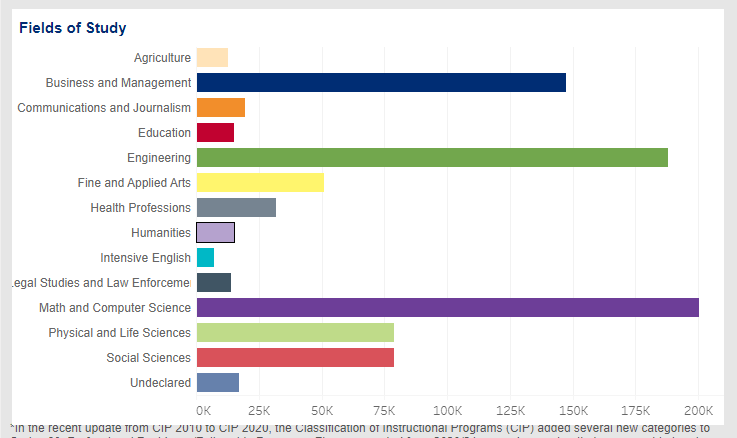Click the Agriculture label
The width and height of the screenshot is (737, 438).
point(162,58)
